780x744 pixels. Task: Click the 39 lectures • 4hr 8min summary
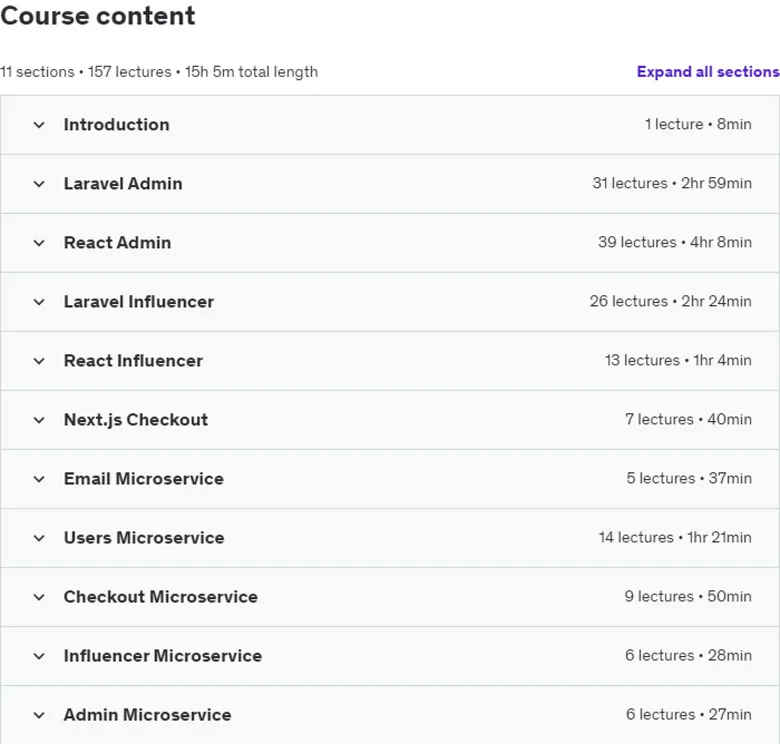(x=675, y=242)
